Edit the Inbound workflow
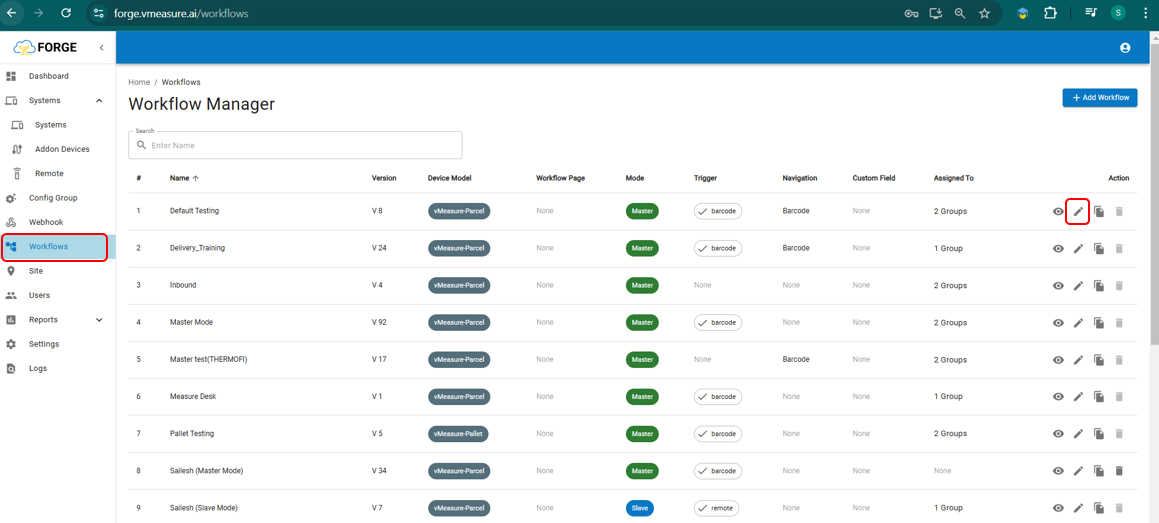Screen dimensions: 1159x523 click(1078, 286)
